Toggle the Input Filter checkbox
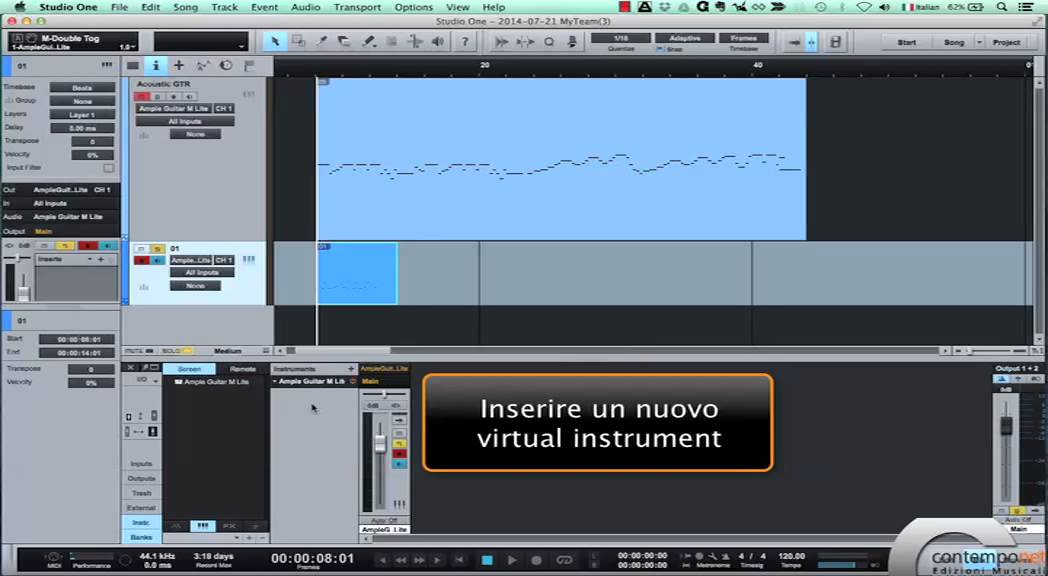 pos(108,168)
